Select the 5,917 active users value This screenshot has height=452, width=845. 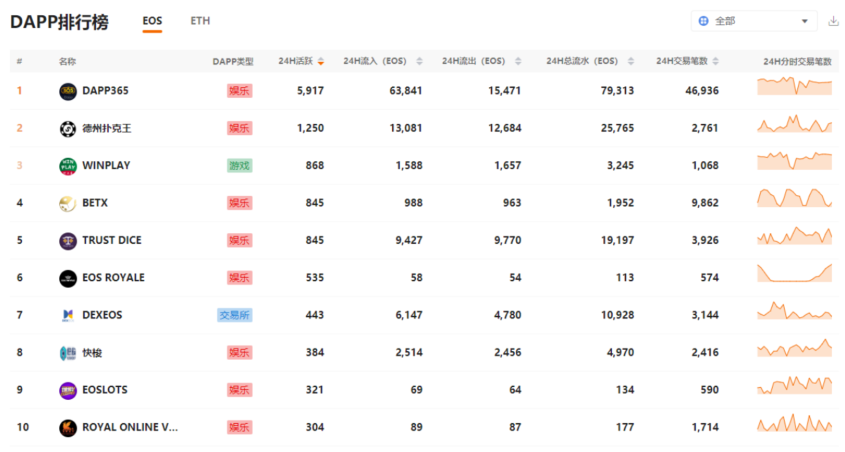click(x=310, y=91)
